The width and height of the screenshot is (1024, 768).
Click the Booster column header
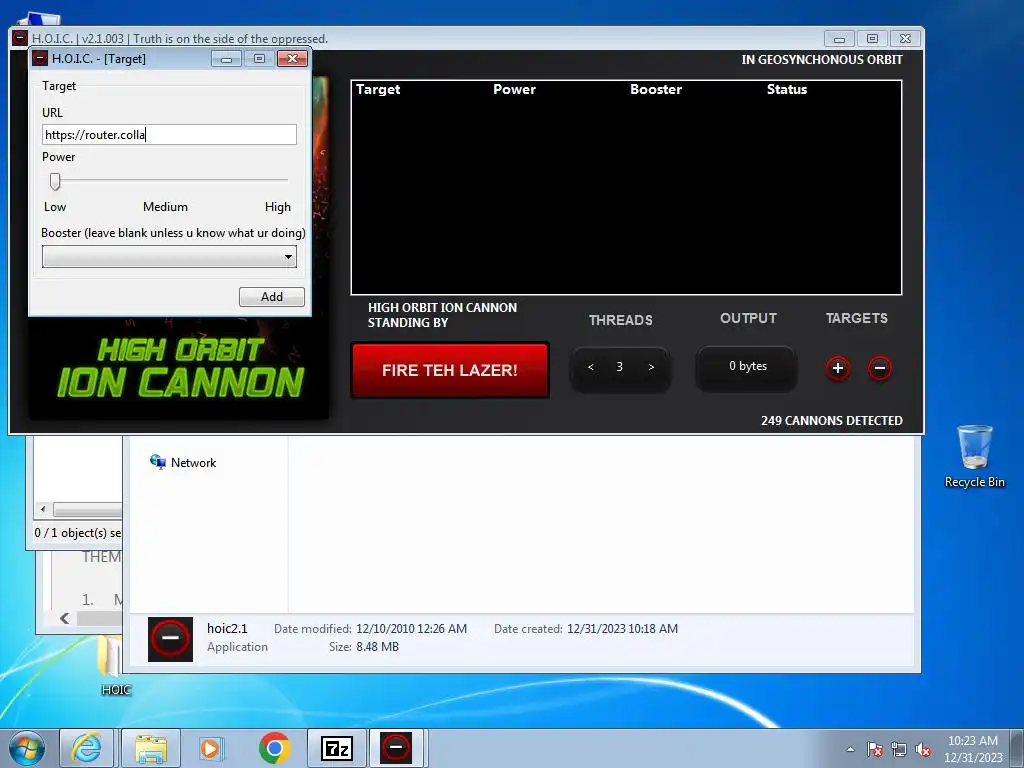click(656, 89)
